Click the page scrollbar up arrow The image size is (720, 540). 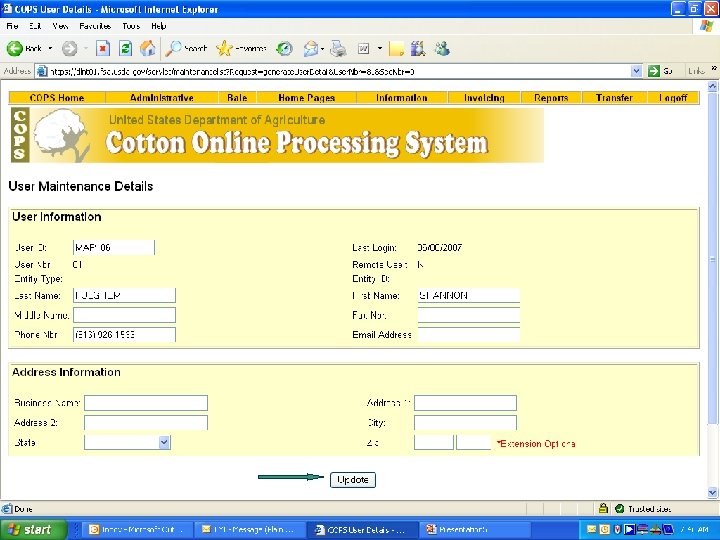pos(712,86)
